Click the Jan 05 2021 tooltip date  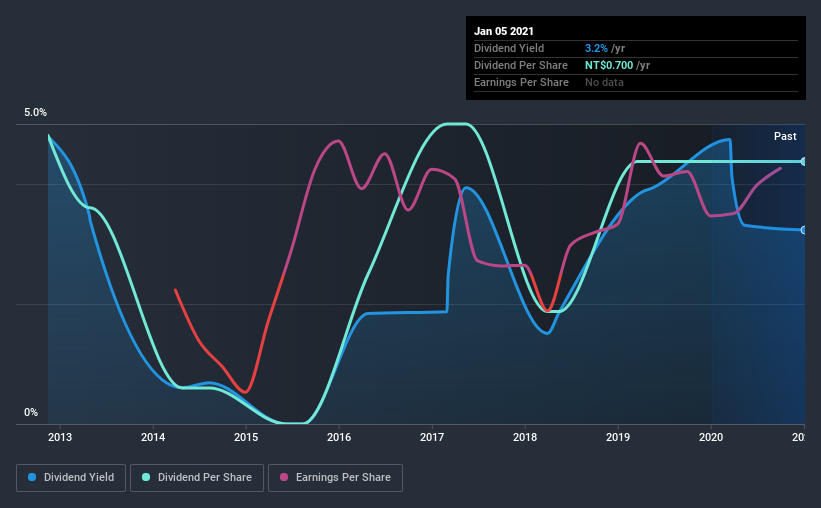(x=504, y=31)
